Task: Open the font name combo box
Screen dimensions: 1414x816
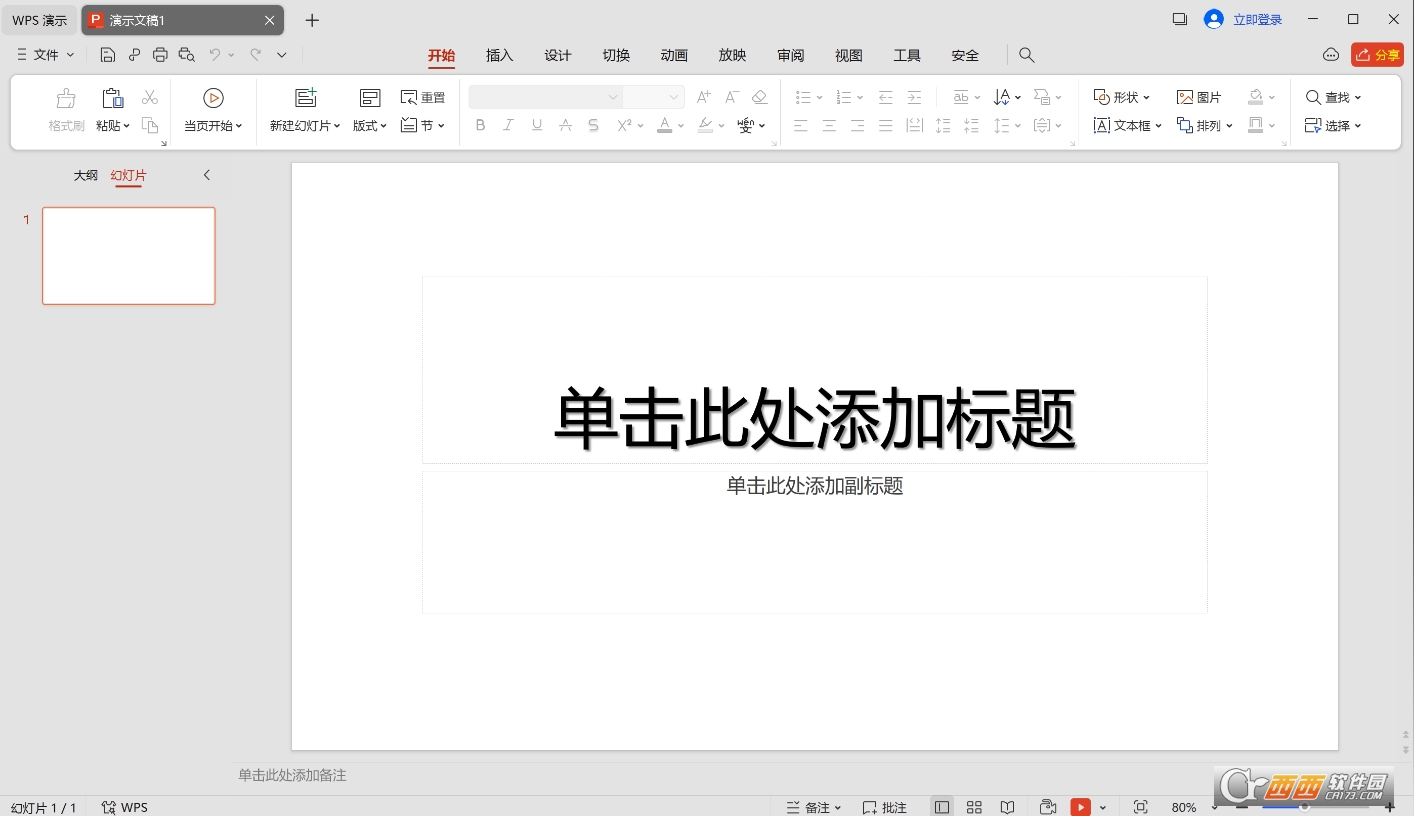Action: [x=546, y=97]
